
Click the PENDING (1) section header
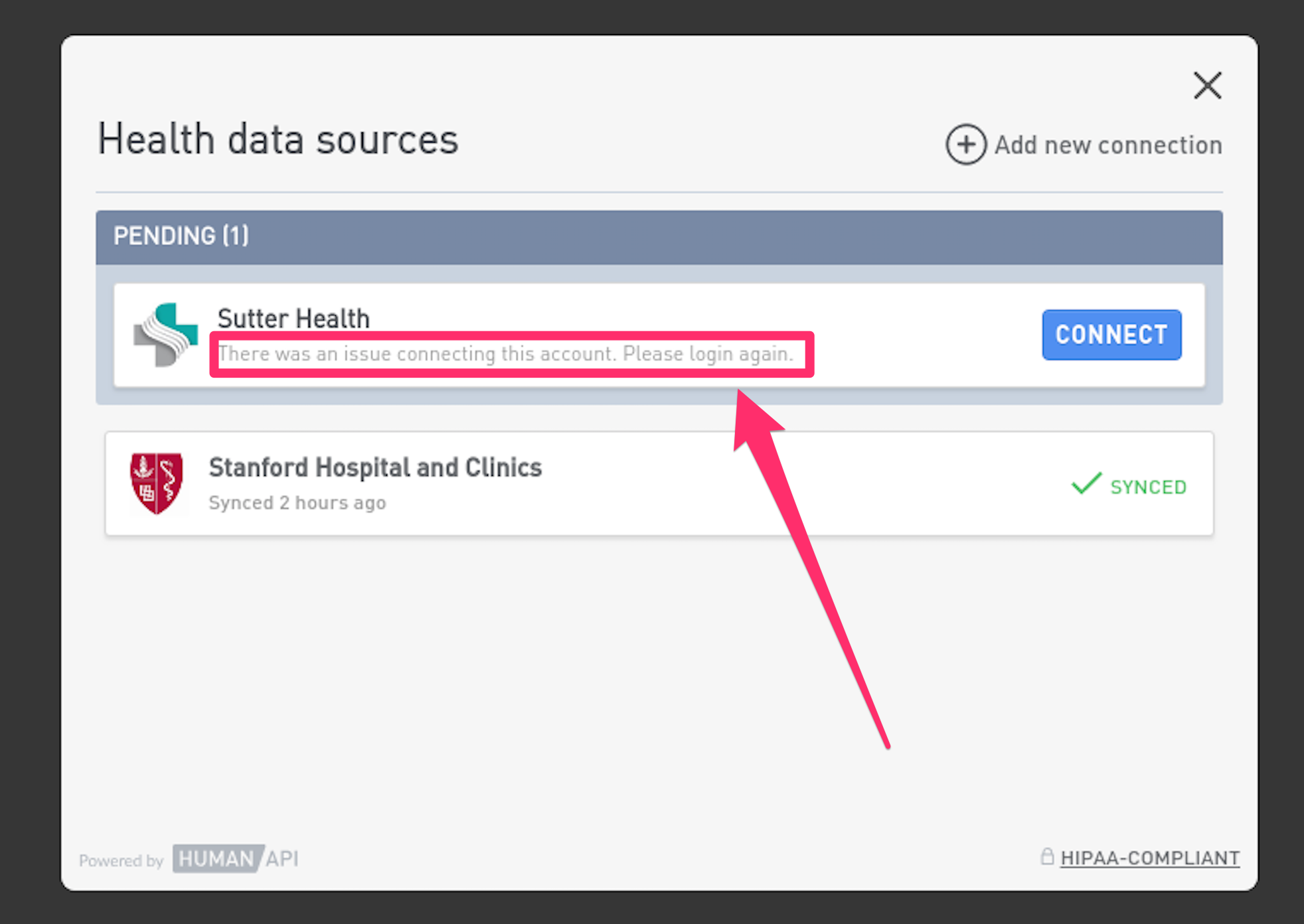click(659, 237)
